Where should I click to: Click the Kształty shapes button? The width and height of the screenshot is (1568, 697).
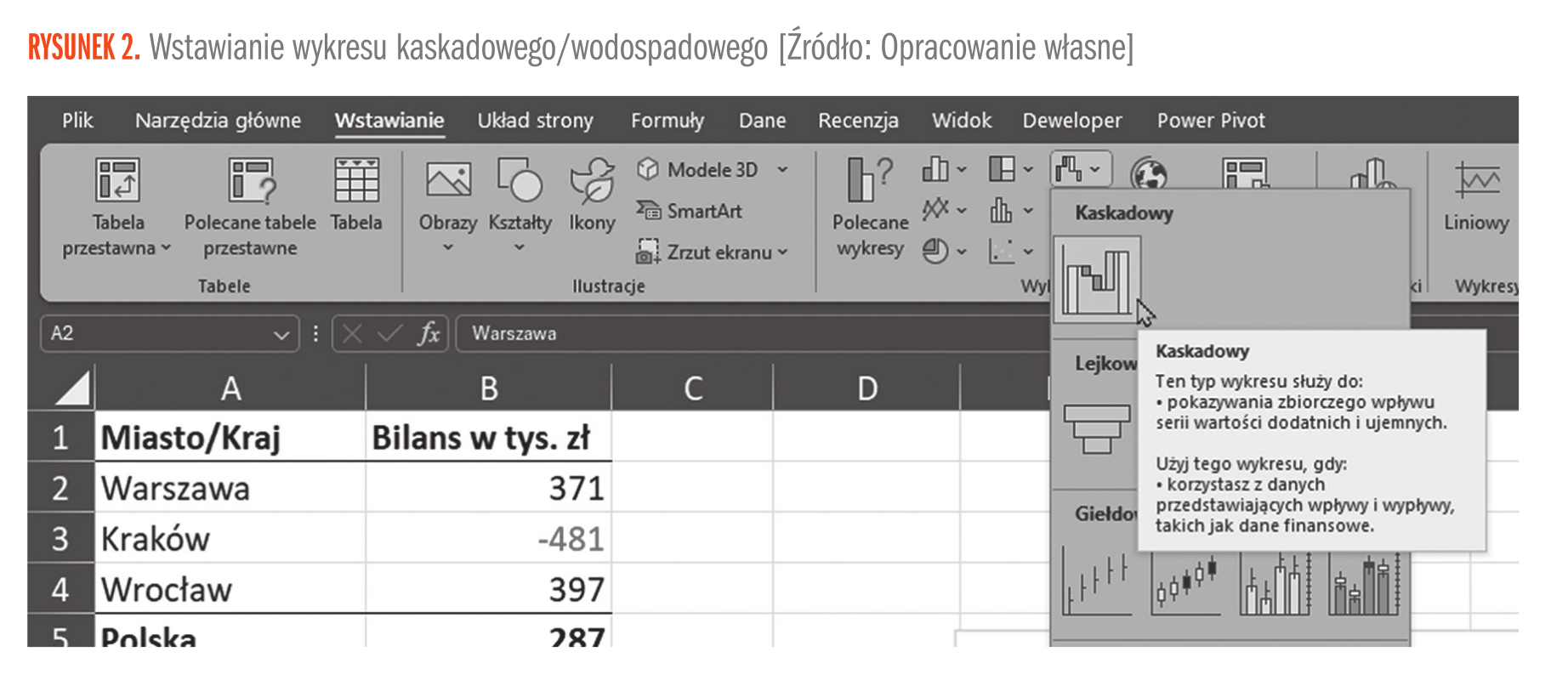pyautogui.click(x=520, y=194)
